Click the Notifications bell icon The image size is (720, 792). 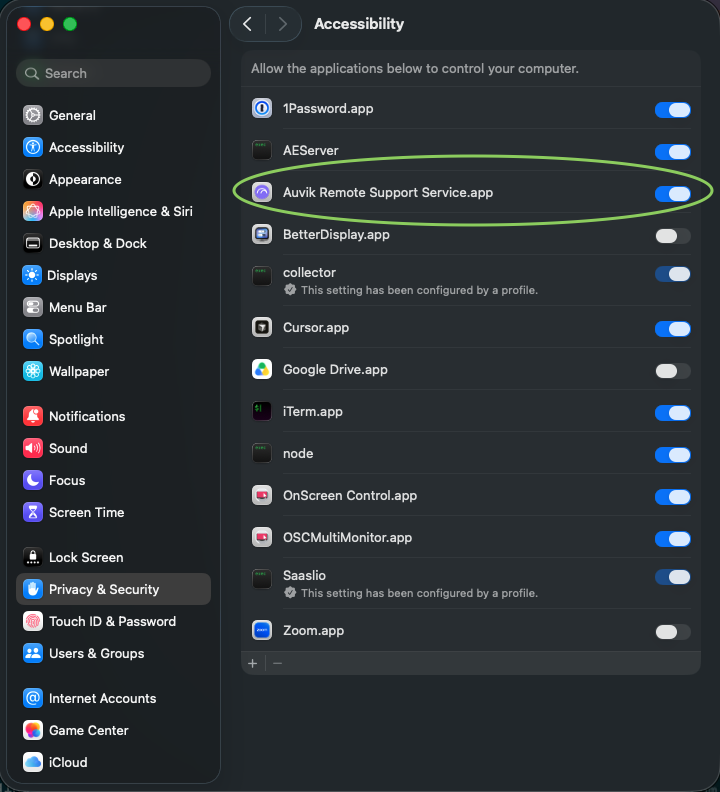click(33, 416)
